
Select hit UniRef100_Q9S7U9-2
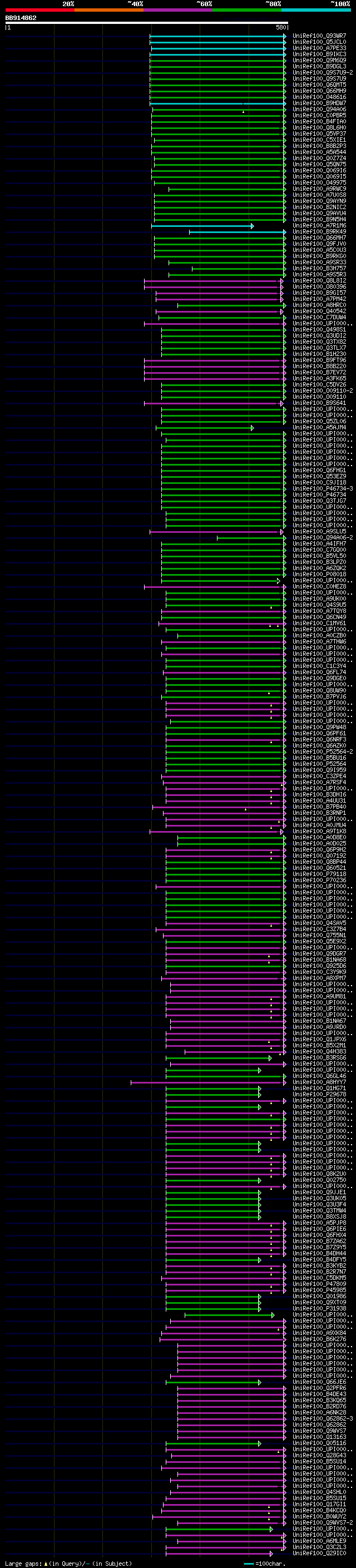[x=323, y=72]
